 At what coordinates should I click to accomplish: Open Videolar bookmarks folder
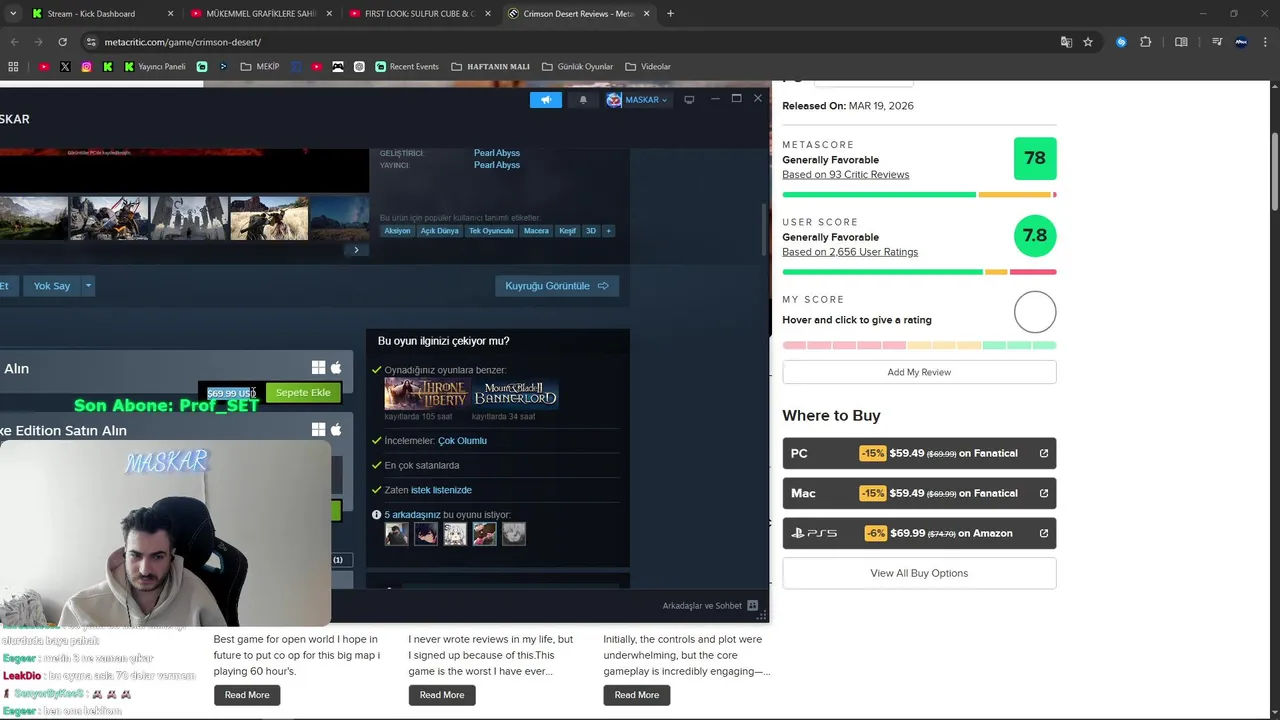tap(648, 67)
